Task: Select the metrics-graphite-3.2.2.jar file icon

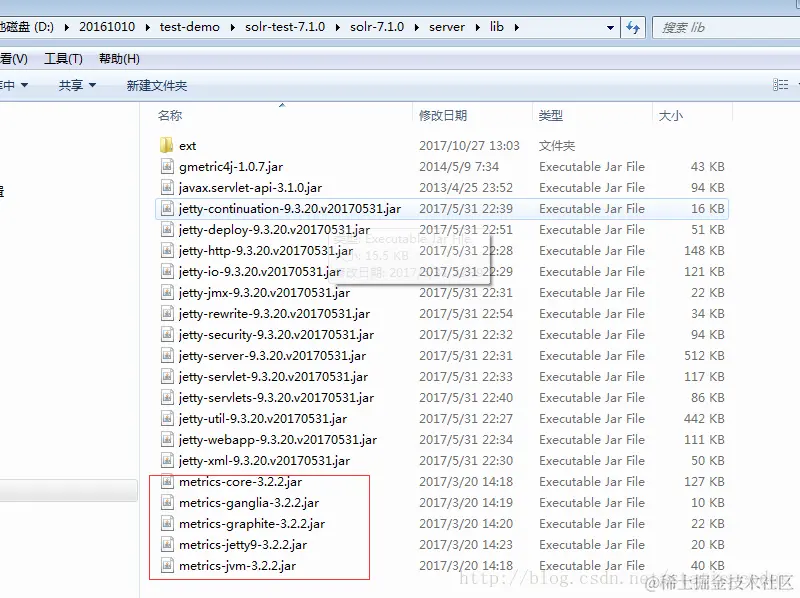Action: pyautogui.click(x=167, y=524)
